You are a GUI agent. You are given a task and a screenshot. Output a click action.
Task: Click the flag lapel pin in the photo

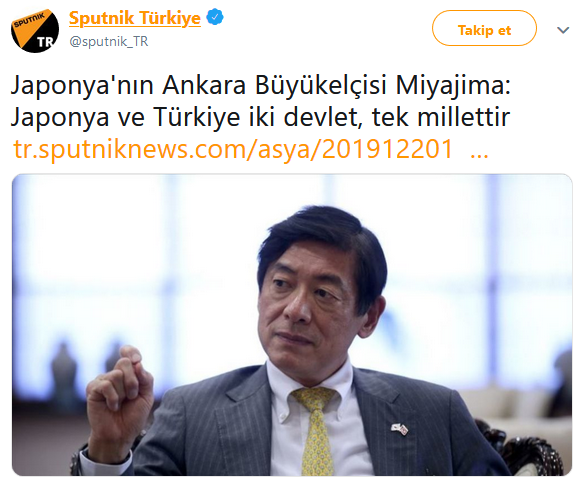(x=399, y=429)
